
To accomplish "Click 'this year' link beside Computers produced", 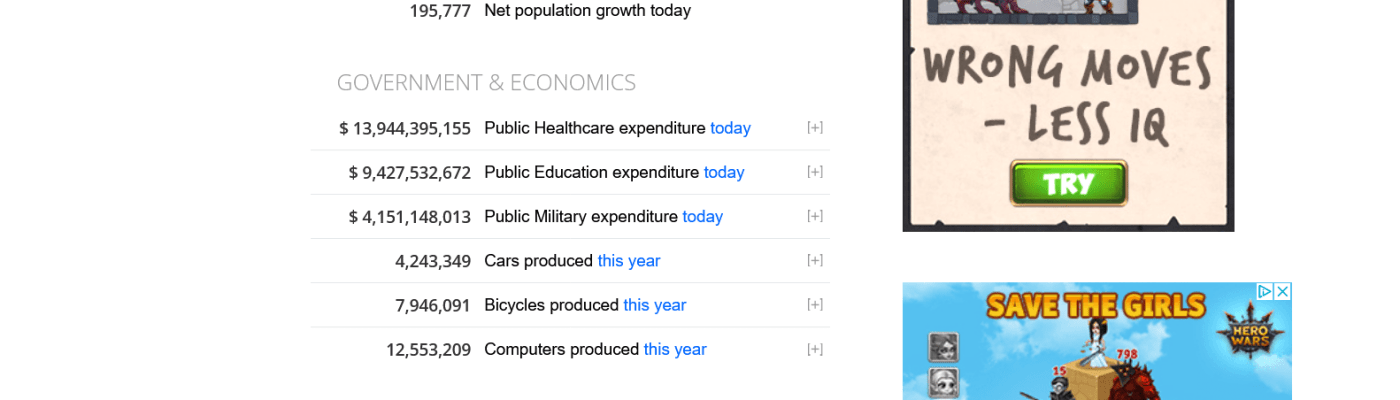I will [675, 349].
